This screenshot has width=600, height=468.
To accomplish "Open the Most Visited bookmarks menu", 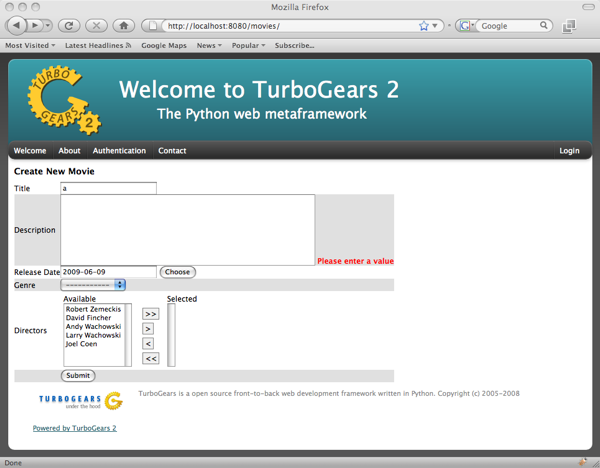I will click(x=30, y=46).
